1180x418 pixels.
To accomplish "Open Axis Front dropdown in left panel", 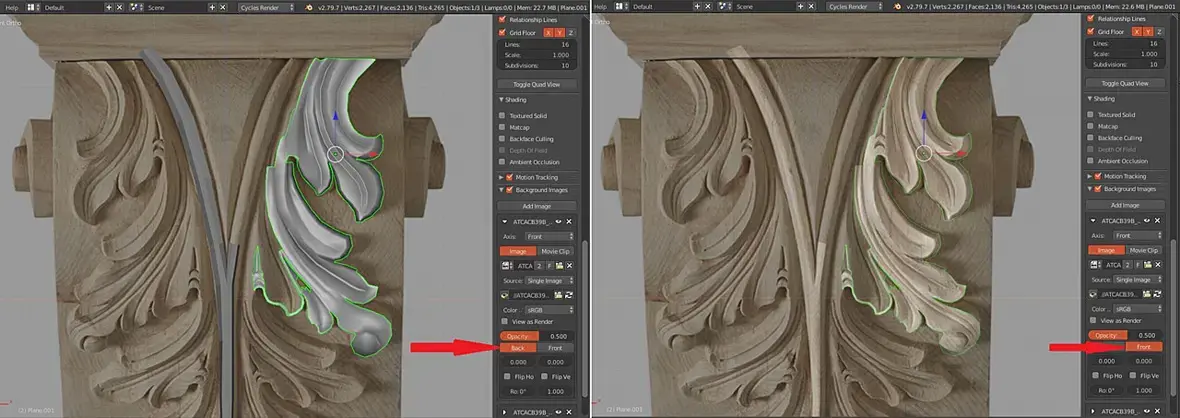I will (x=549, y=236).
